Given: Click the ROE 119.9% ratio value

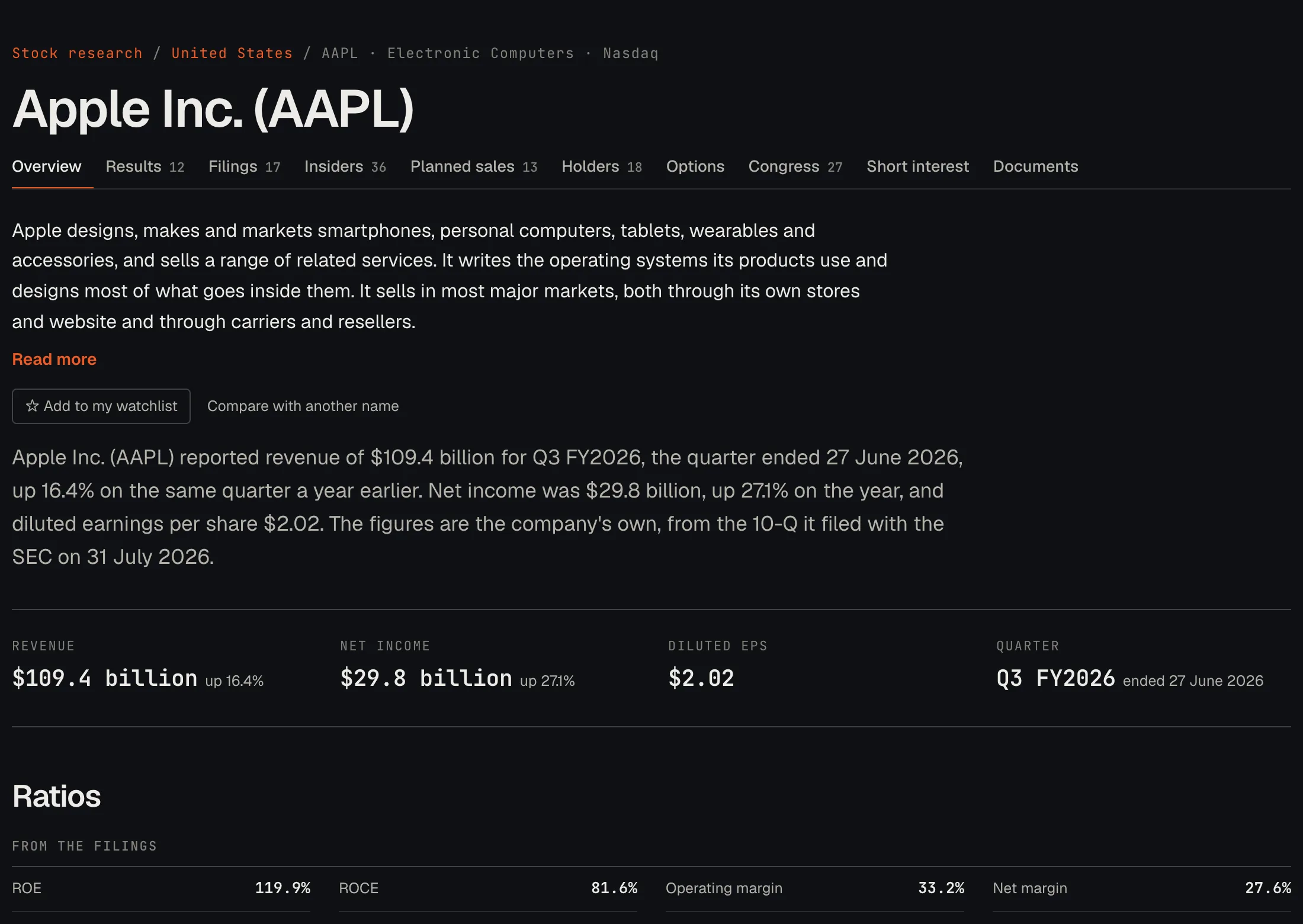Looking at the screenshot, I should point(283,888).
